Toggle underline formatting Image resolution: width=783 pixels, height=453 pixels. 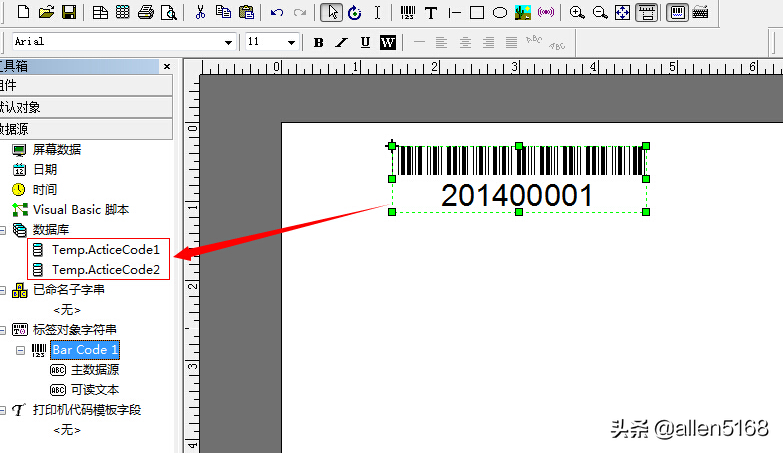click(365, 42)
